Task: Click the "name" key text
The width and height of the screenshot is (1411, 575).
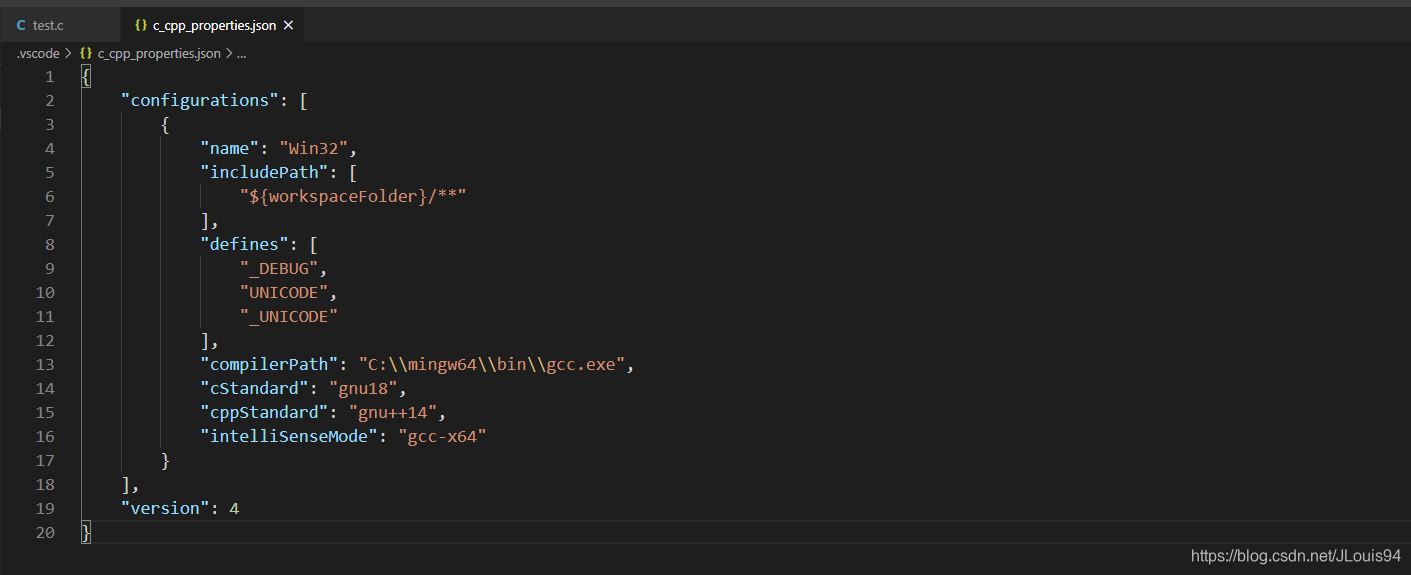Action: tap(230, 148)
